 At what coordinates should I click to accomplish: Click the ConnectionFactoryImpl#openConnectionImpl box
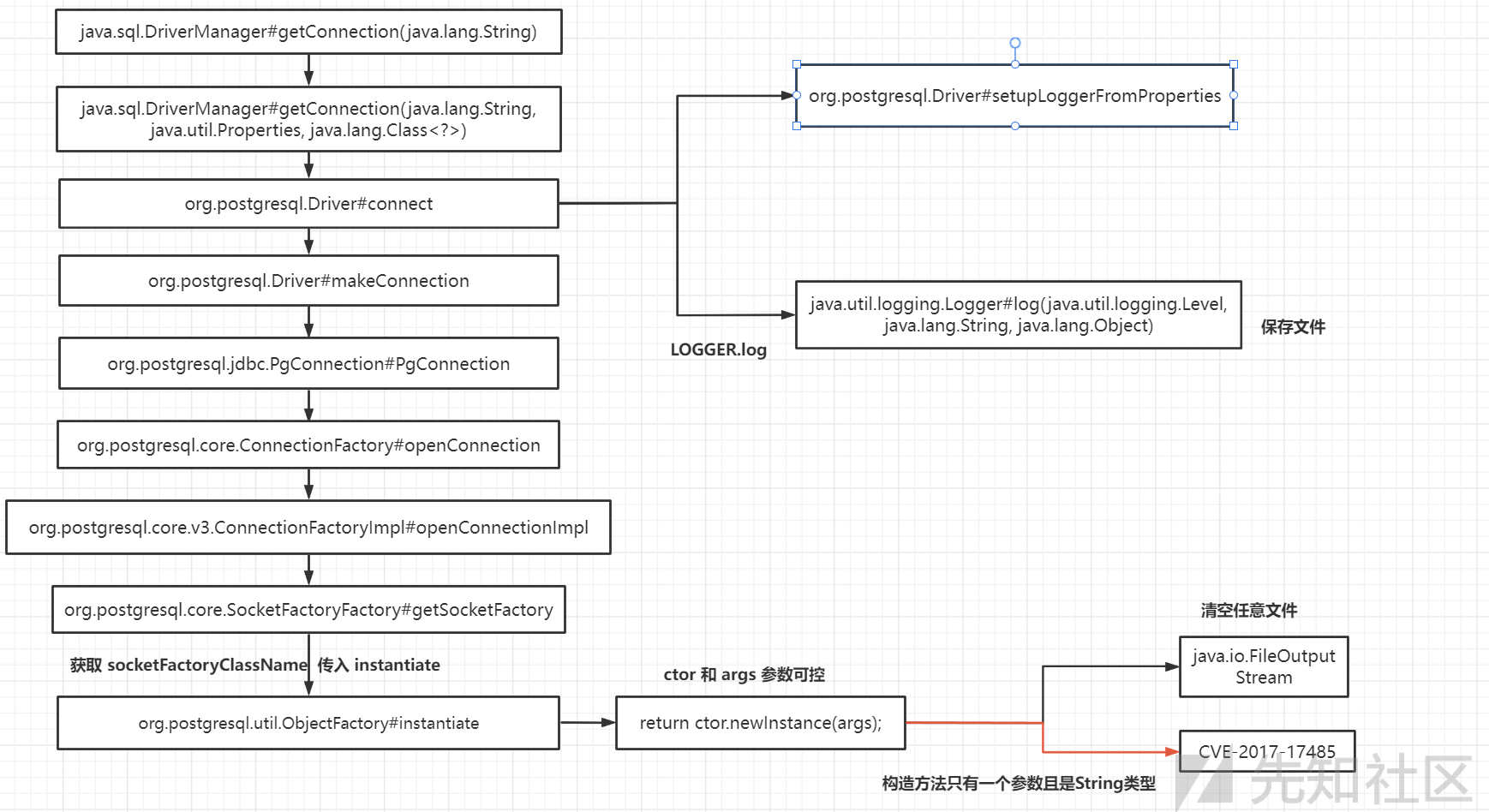[x=308, y=528]
